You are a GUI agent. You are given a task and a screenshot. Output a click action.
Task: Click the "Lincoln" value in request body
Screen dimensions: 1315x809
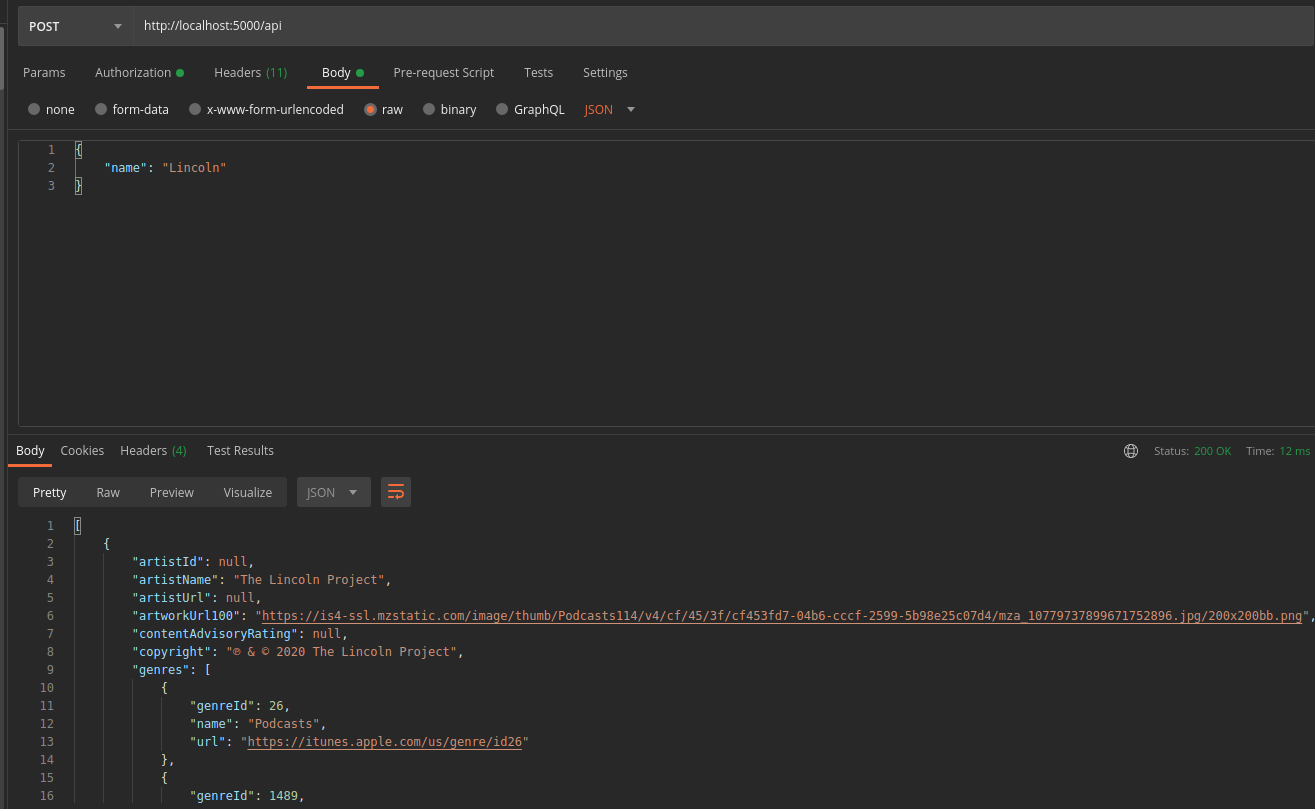[x=194, y=167]
